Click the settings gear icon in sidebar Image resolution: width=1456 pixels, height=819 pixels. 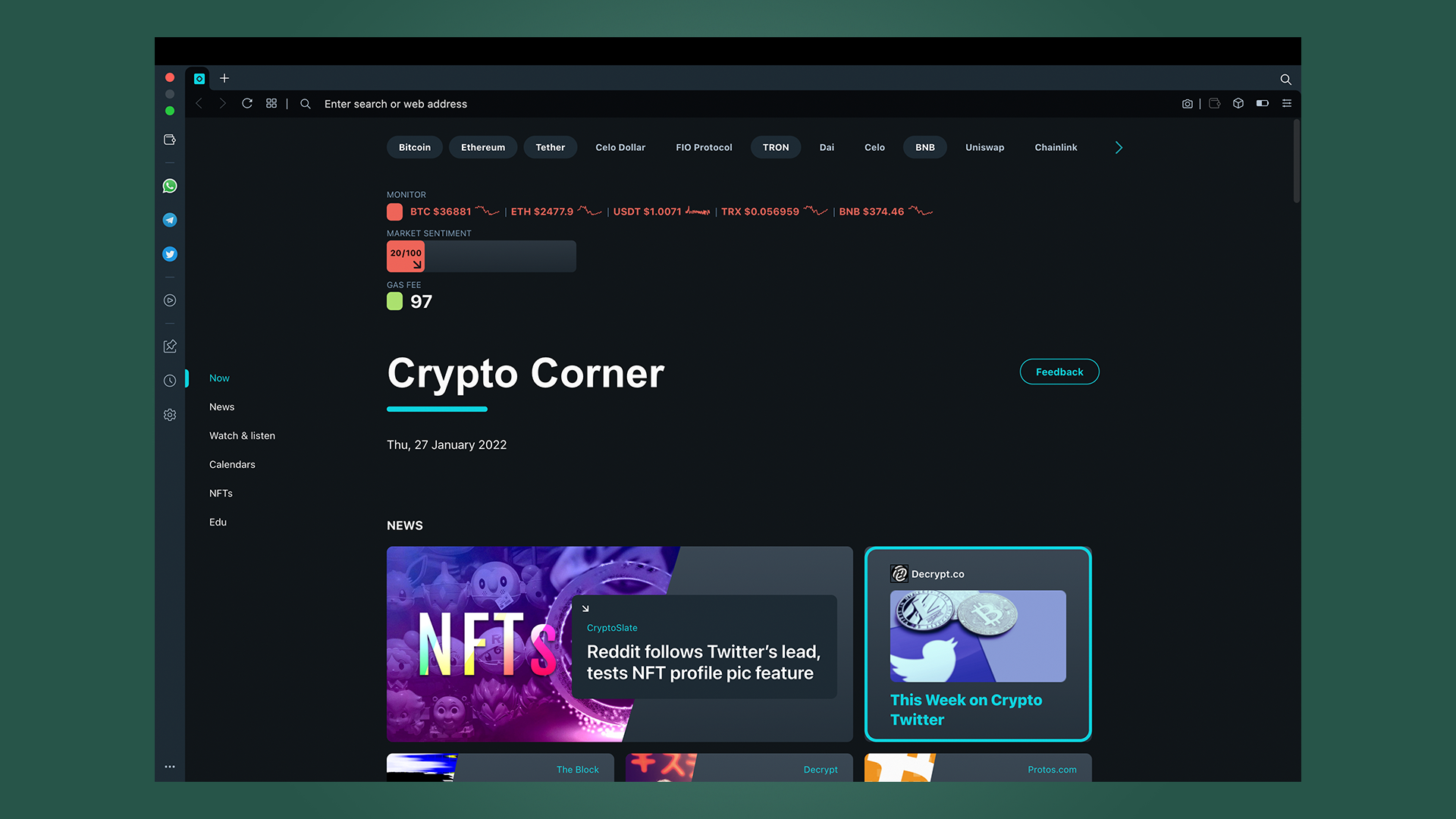tap(169, 414)
